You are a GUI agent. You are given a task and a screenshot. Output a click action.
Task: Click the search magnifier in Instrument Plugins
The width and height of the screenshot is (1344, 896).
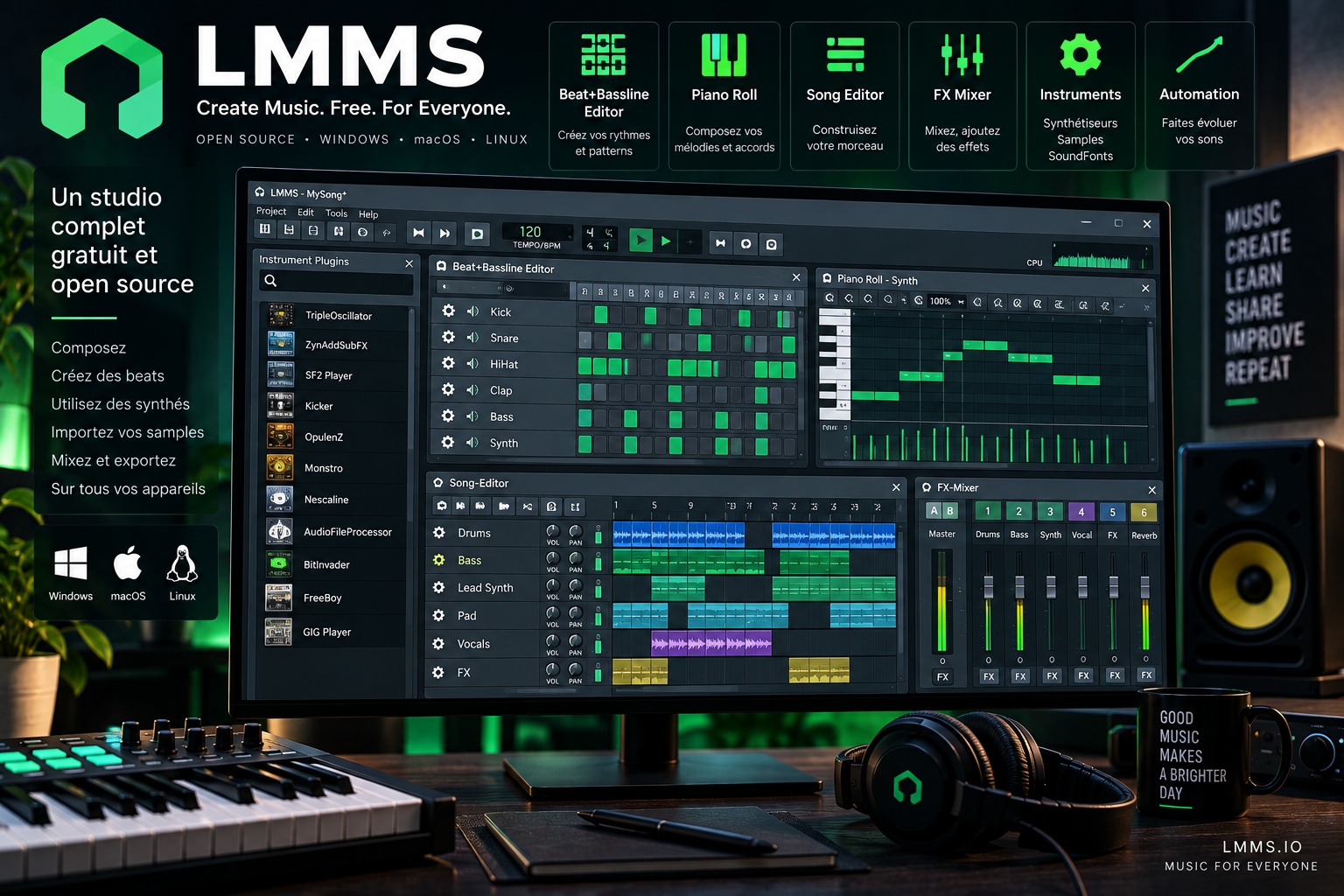point(271,281)
